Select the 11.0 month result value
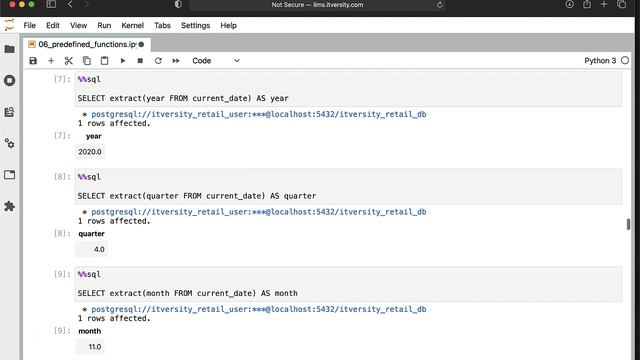Screen dimensions: 640x360 pyautogui.click(x=95, y=347)
